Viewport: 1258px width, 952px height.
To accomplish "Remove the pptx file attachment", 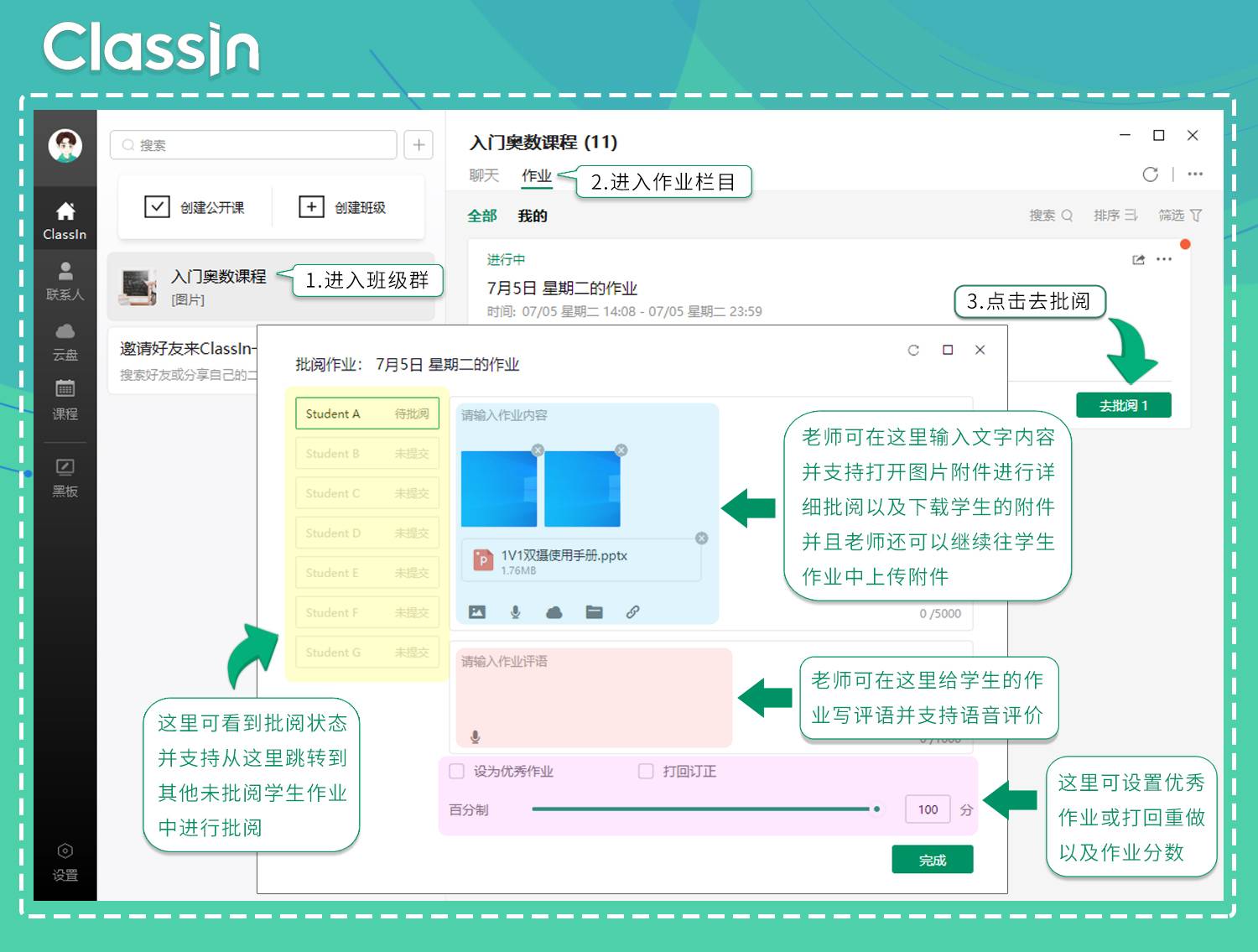I will click(x=701, y=538).
